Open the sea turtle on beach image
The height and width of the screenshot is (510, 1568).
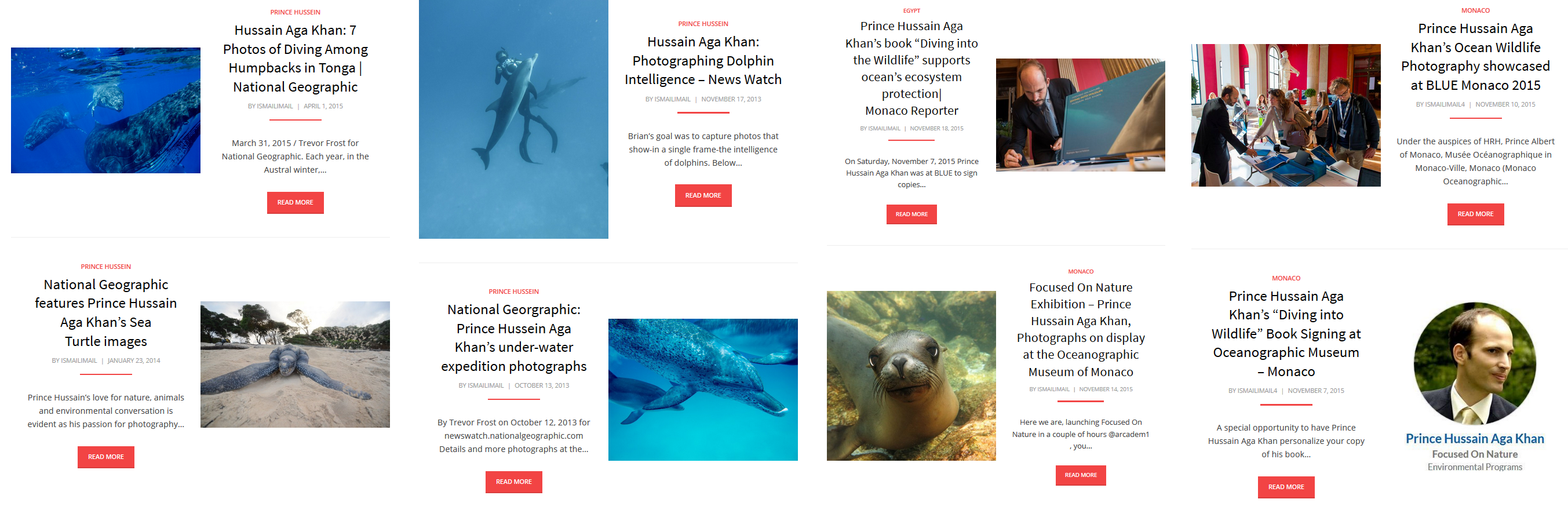coord(295,365)
